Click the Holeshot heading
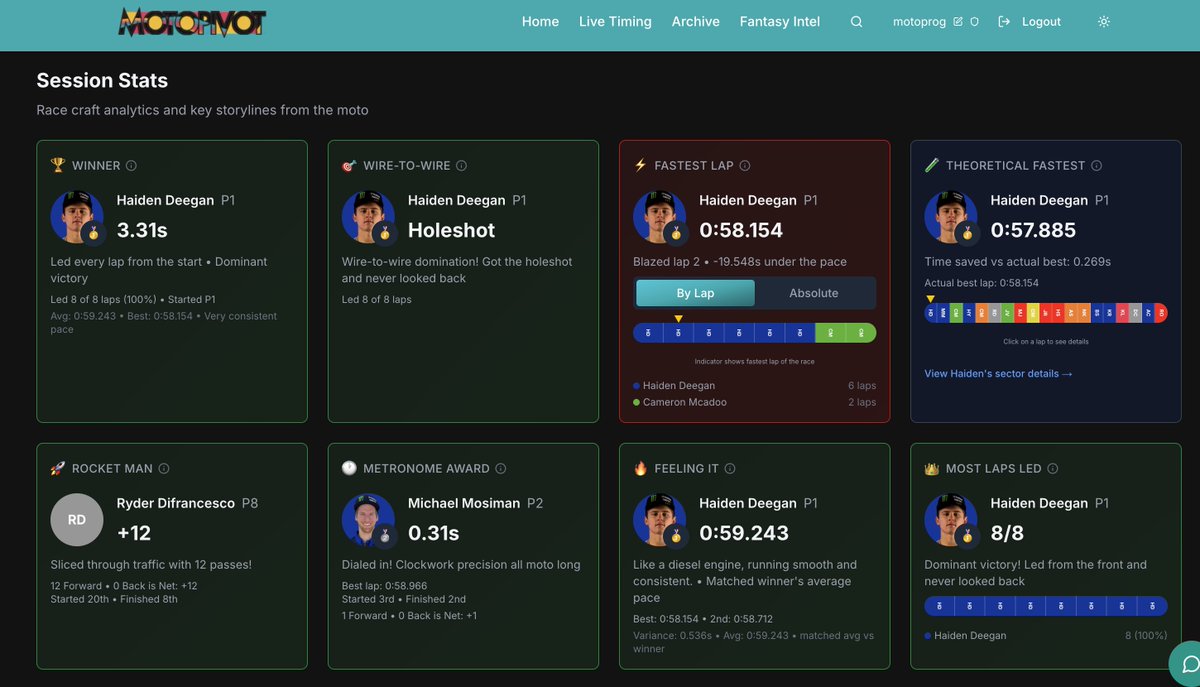The width and height of the screenshot is (1200, 687). pos(451,230)
